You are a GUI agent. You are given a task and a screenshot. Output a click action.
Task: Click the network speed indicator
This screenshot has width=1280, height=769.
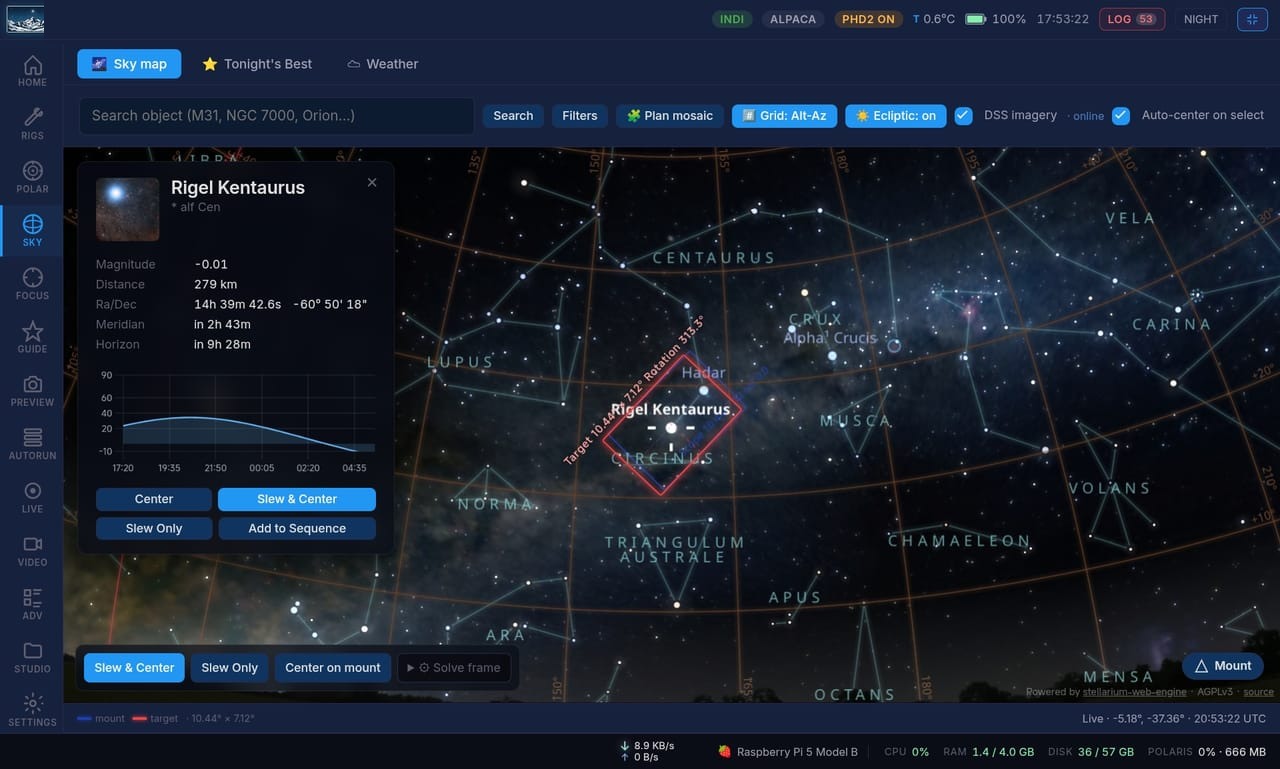[647, 751]
